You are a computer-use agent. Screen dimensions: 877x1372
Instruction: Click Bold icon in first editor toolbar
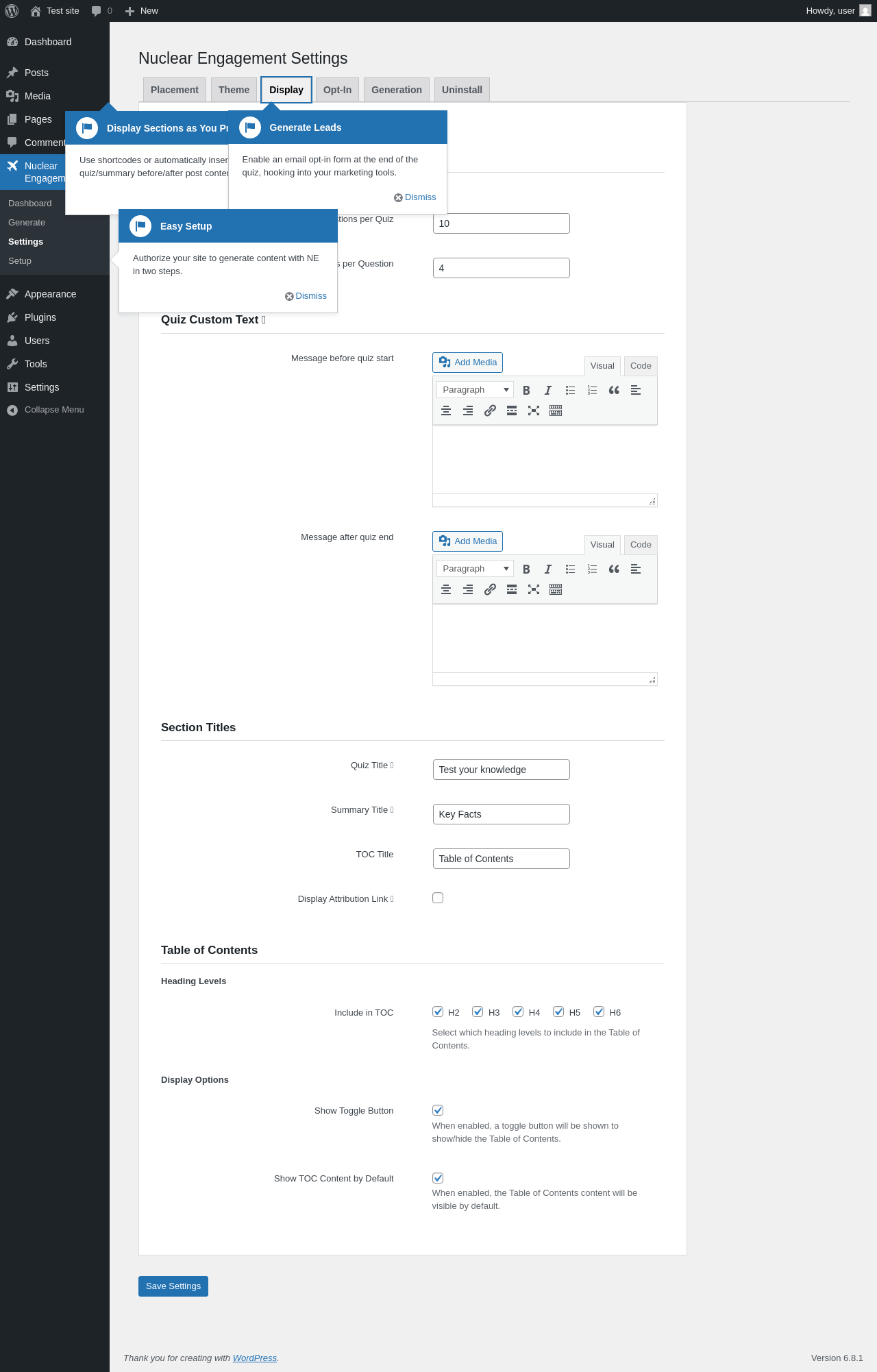tap(526, 390)
